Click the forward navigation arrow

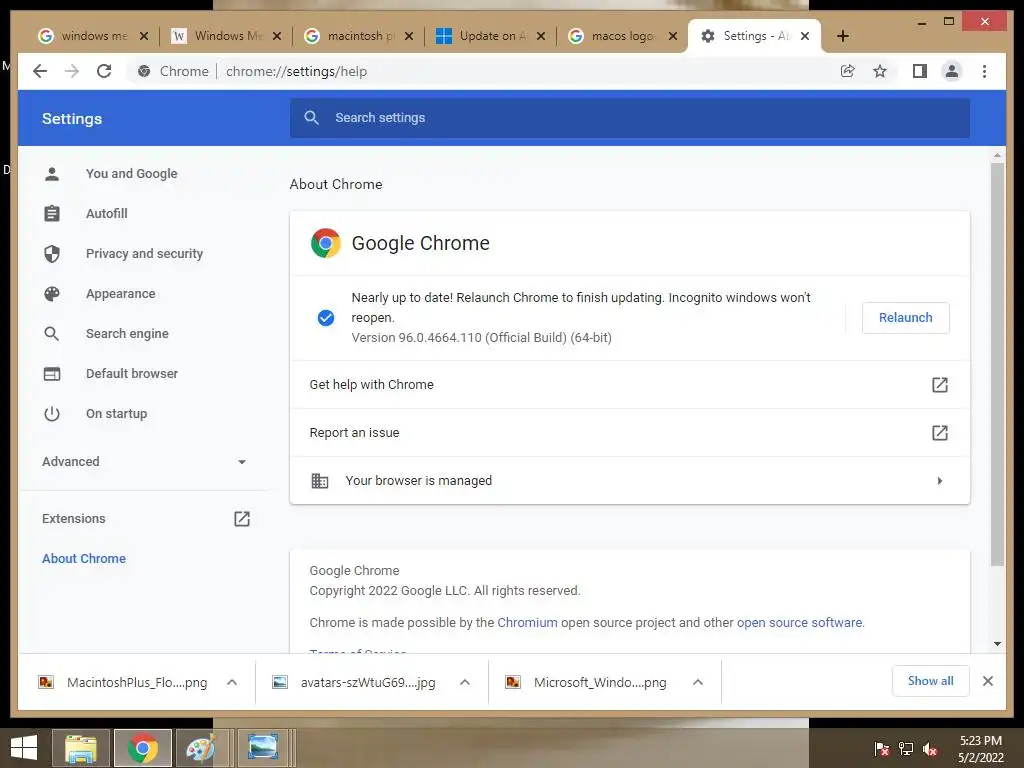(x=72, y=71)
